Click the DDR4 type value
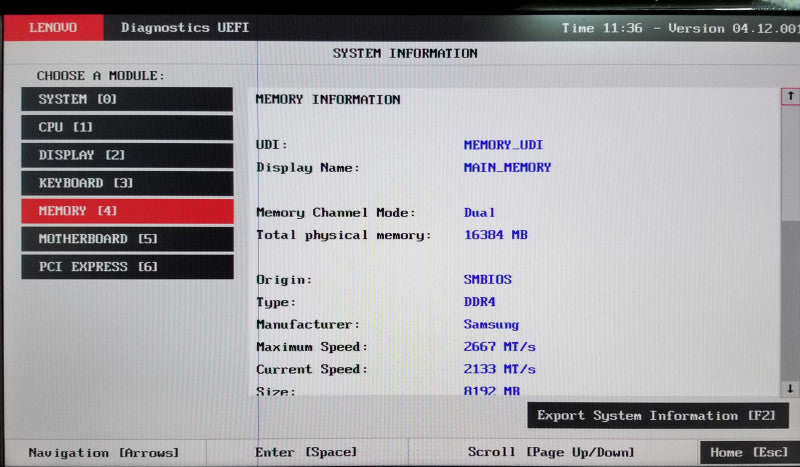This screenshot has height=467, width=800. coord(479,302)
